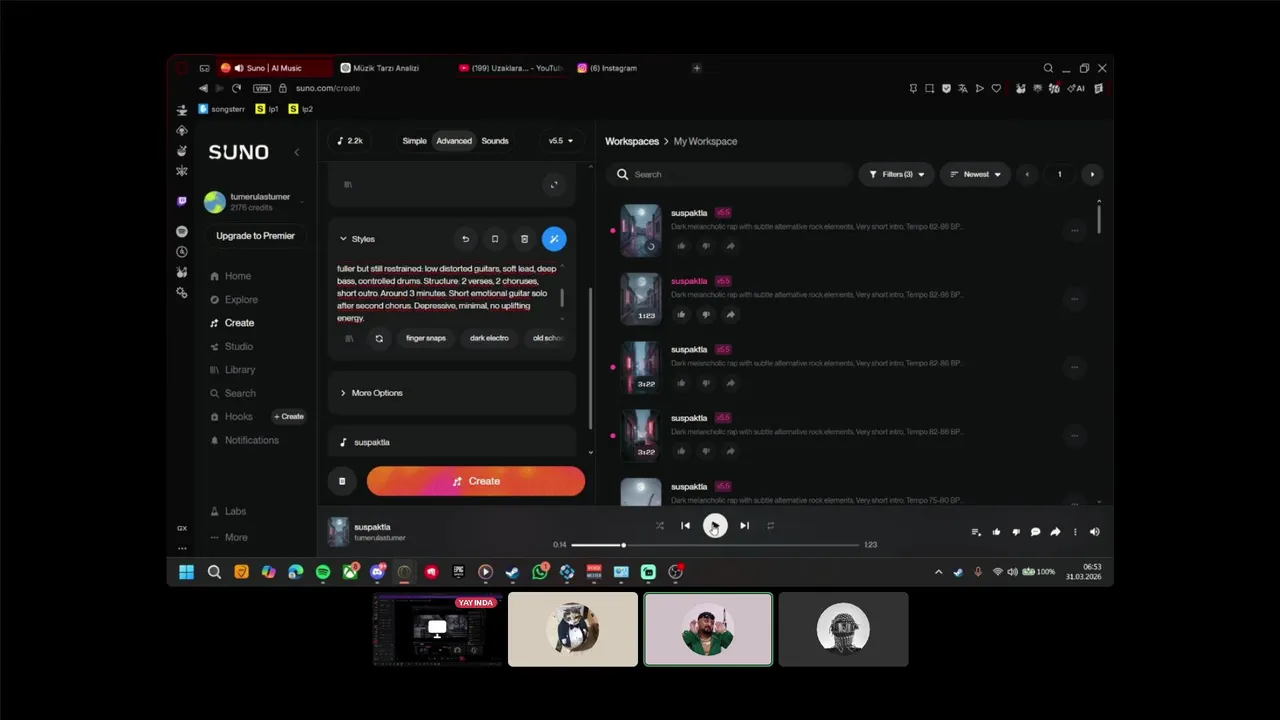Go to next page of workspace songs

(1092, 174)
